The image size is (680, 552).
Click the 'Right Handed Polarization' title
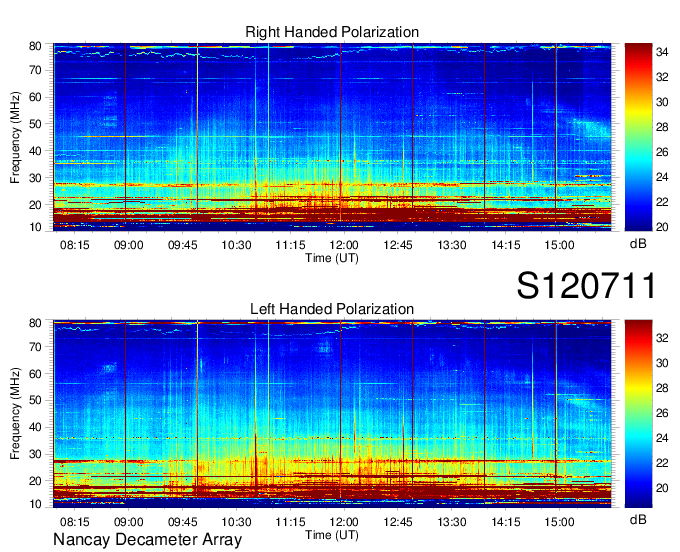point(332,32)
